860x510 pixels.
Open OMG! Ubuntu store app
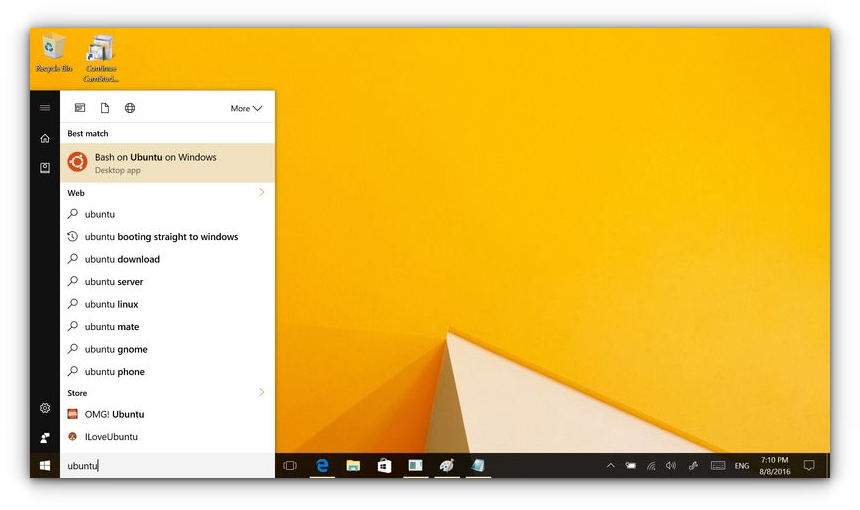pos(167,415)
